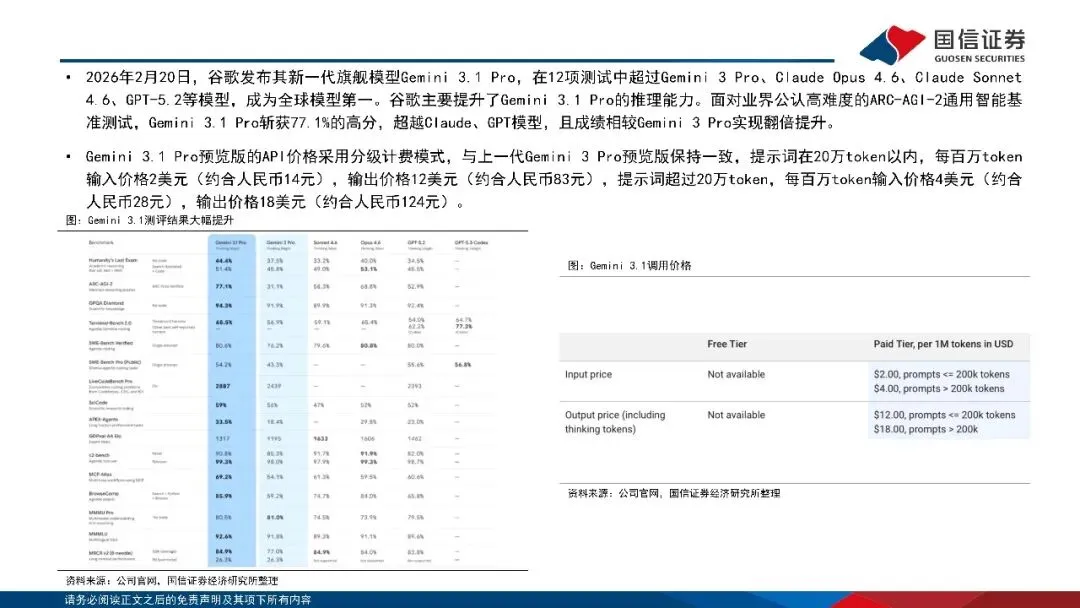Click the 'GPT-5.2' column header

coord(417,244)
